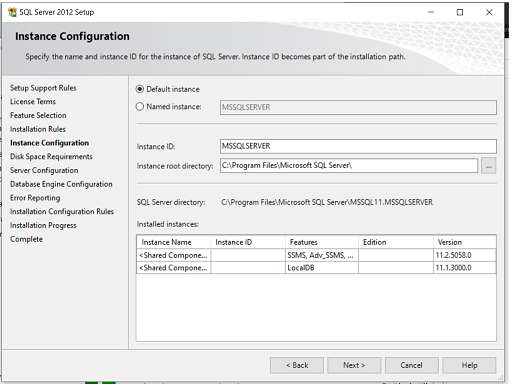Sort by Edition column header

point(396,242)
